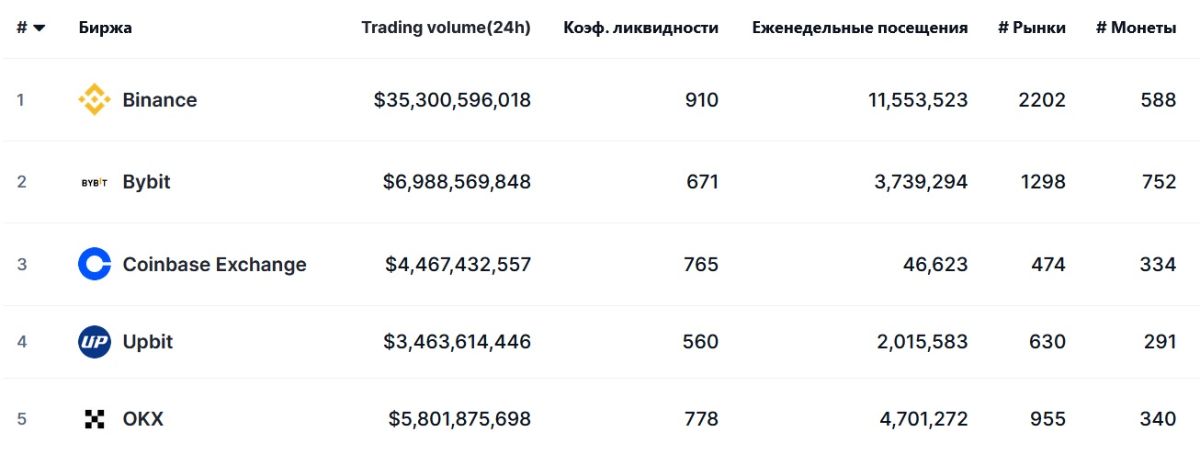Viewport: 1200px width, 455px height.
Task: Click the Binance logo icon
Action: click(x=94, y=100)
